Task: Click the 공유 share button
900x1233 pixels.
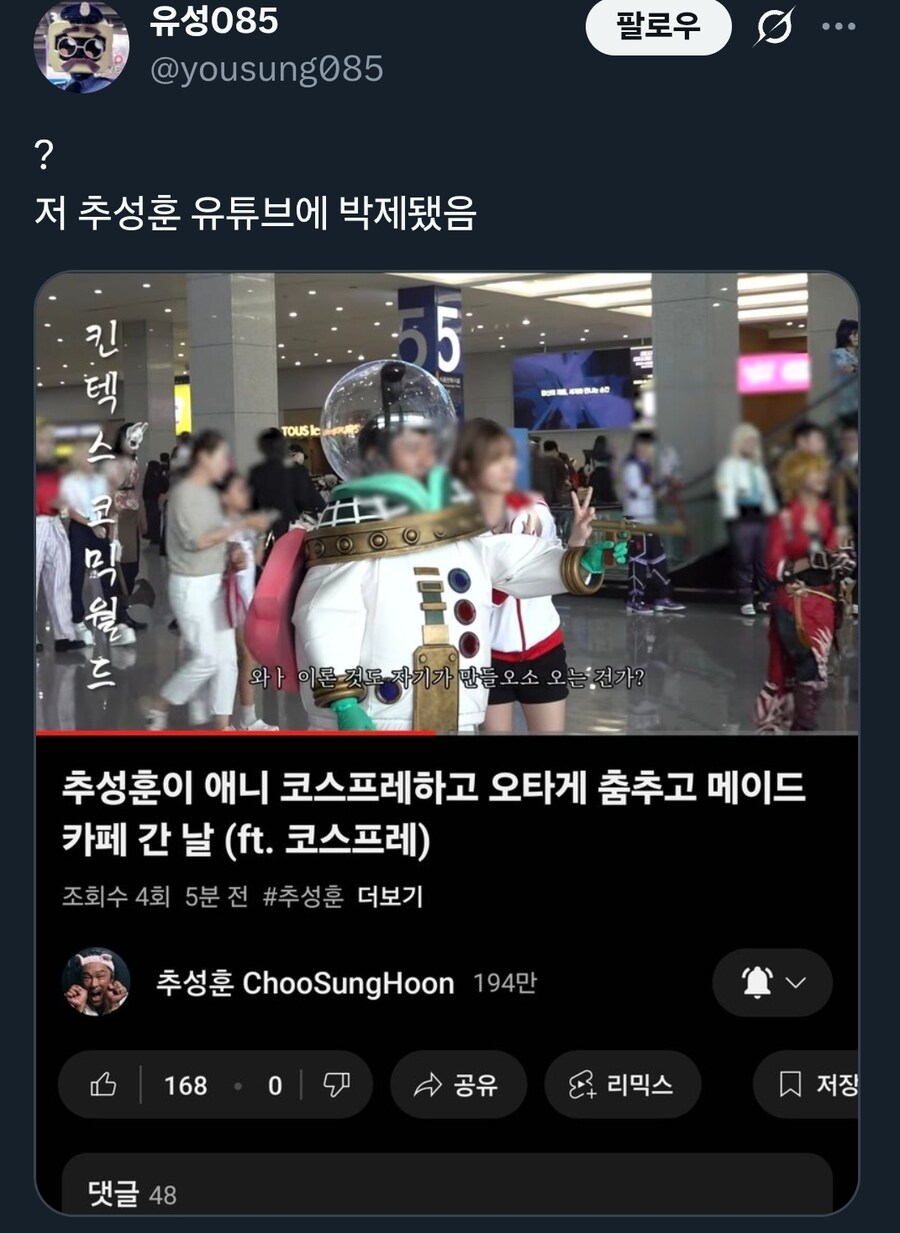Action: pos(458,1085)
